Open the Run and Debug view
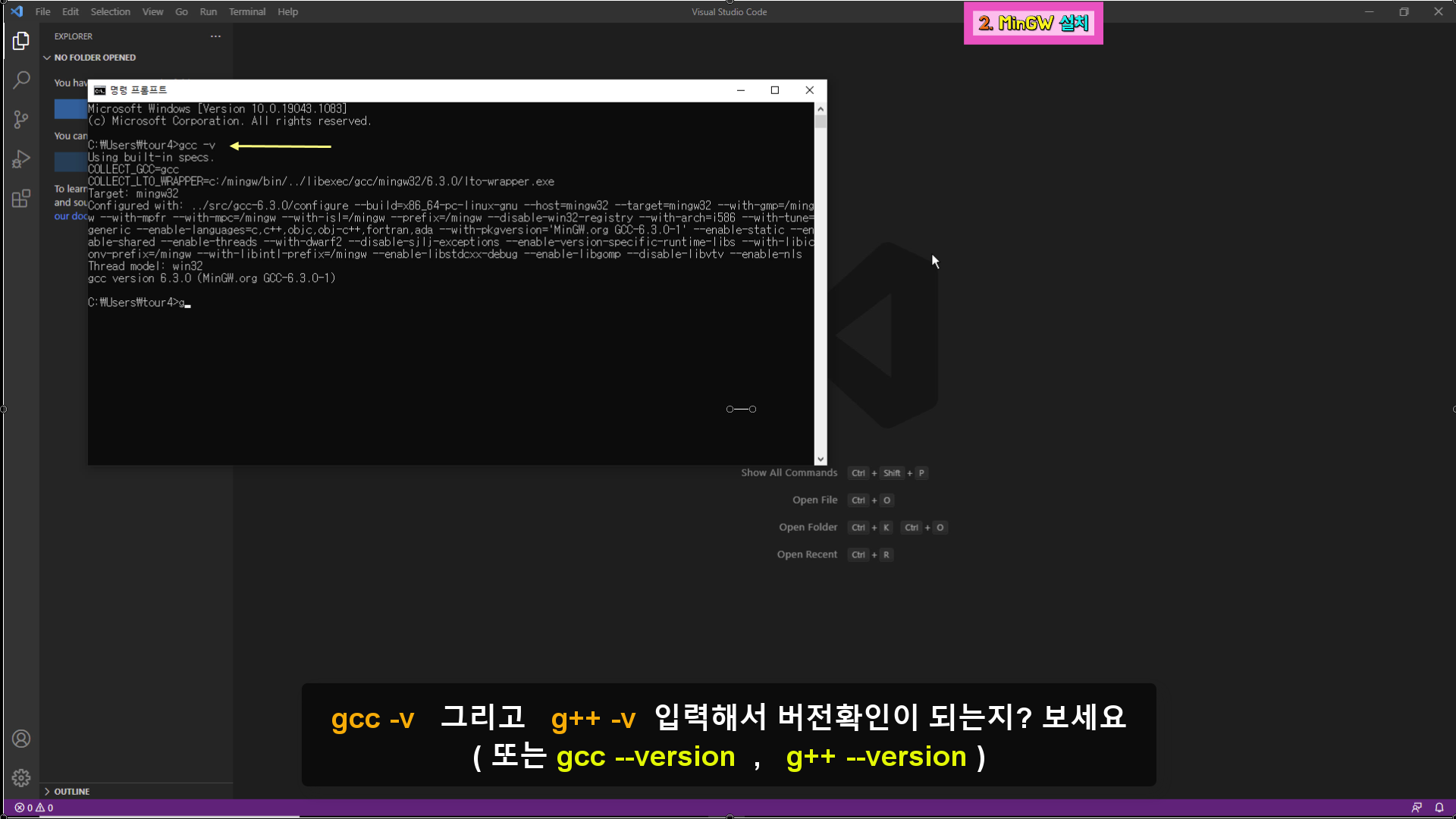Screen dimensions: 1456x819 pyautogui.click(x=21, y=159)
